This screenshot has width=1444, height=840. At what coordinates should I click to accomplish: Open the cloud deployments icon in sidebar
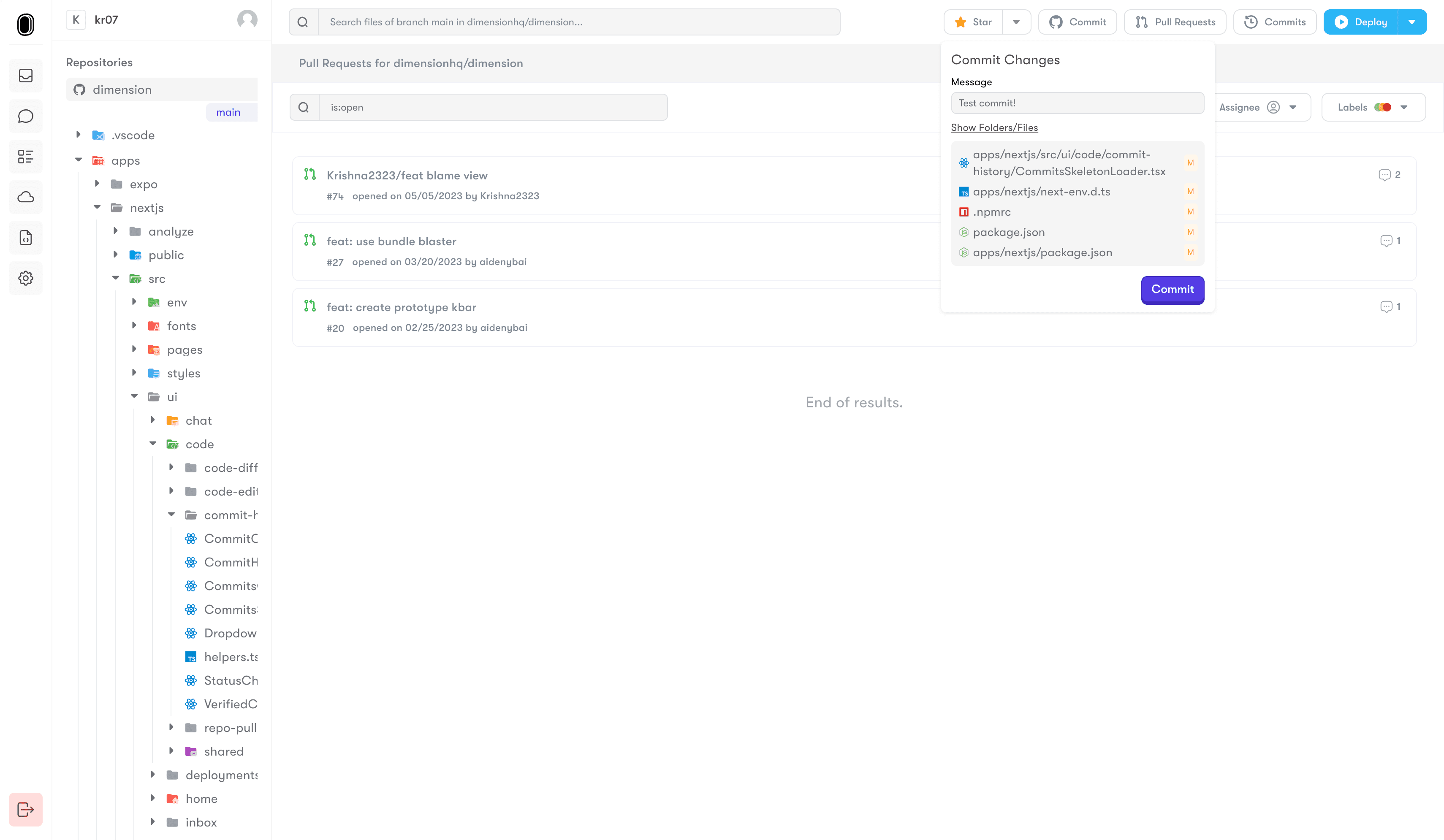(x=26, y=197)
